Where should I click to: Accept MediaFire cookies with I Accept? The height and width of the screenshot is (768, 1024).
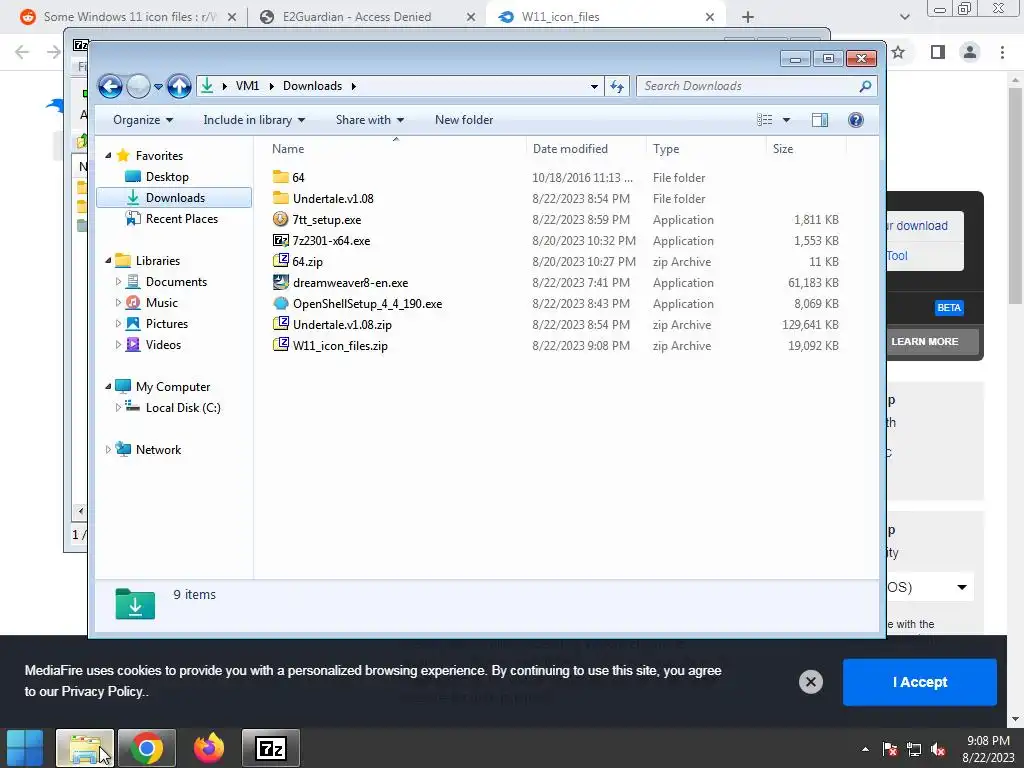pyautogui.click(x=920, y=682)
